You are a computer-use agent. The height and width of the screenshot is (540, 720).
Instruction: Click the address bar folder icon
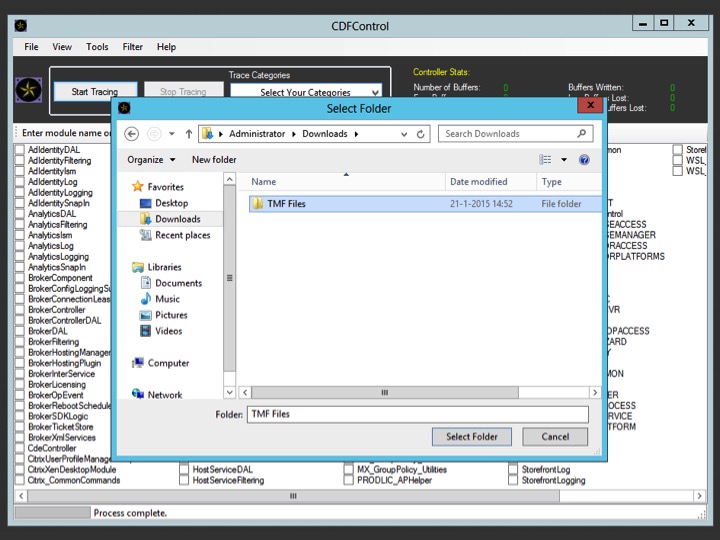point(208,134)
